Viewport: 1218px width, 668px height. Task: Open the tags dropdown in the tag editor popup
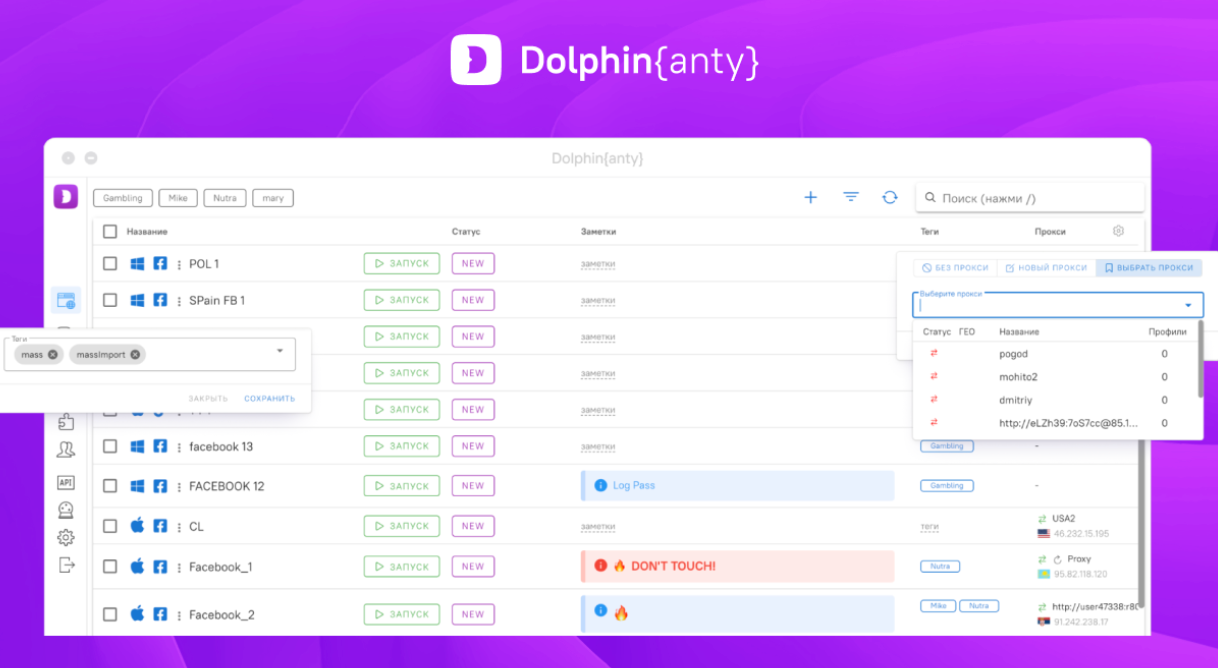[x=280, y=353]
